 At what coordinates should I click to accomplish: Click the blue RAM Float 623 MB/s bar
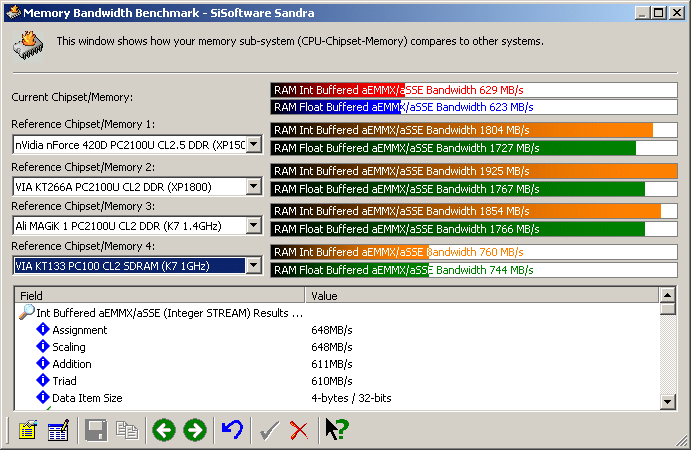click(x=474, y=107)
